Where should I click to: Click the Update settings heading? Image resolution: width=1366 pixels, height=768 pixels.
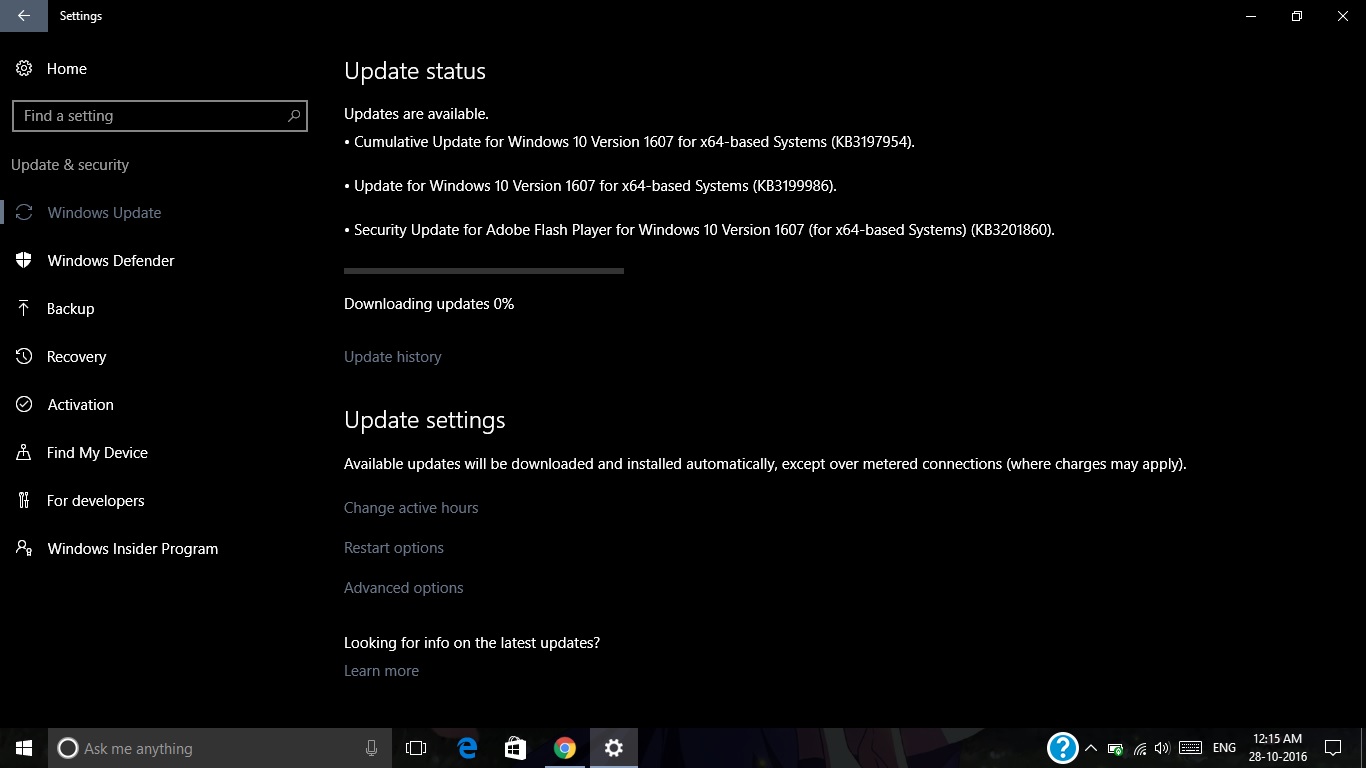[425, 420]
